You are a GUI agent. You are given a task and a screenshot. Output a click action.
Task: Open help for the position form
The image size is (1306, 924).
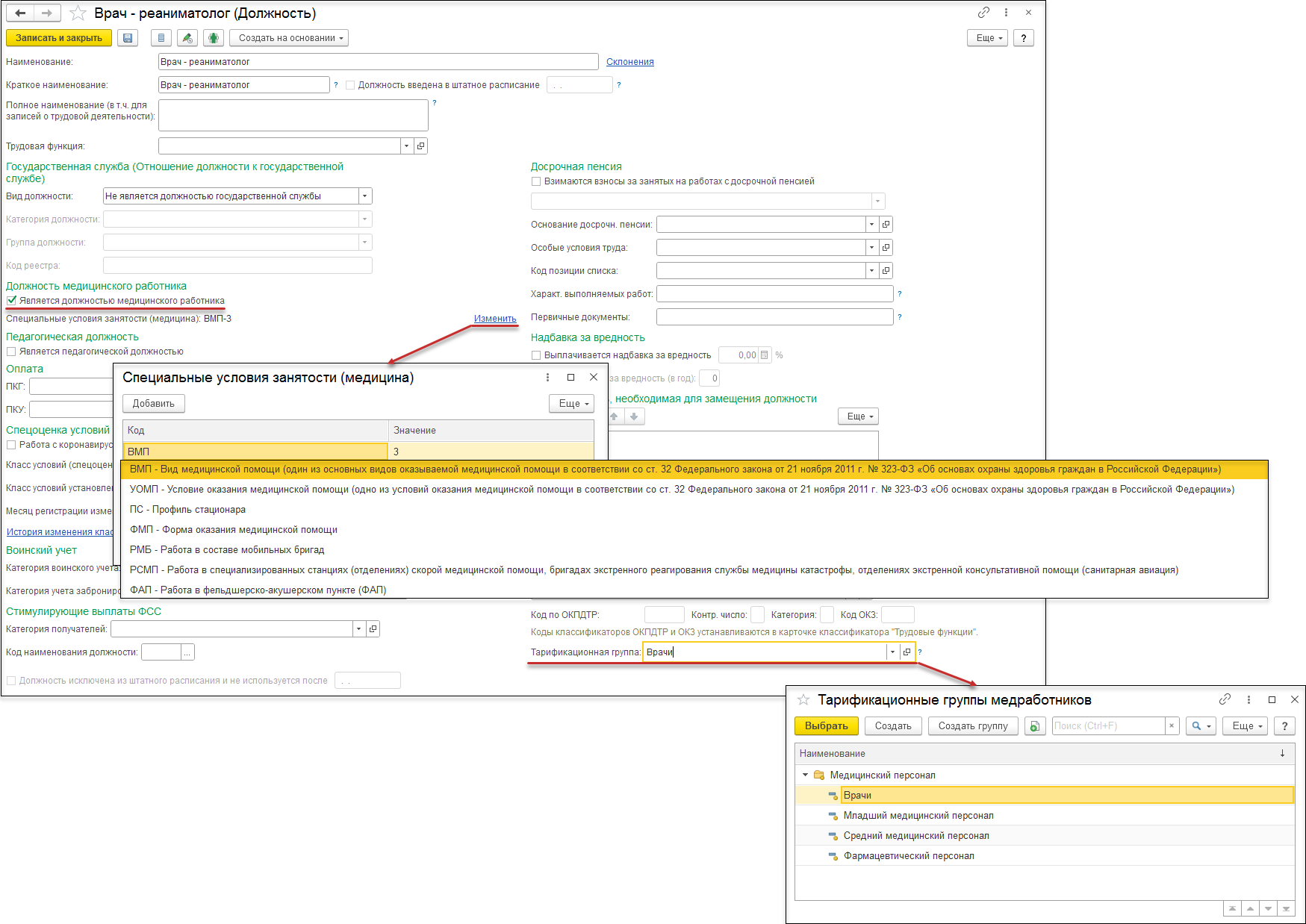point(1024,38)
